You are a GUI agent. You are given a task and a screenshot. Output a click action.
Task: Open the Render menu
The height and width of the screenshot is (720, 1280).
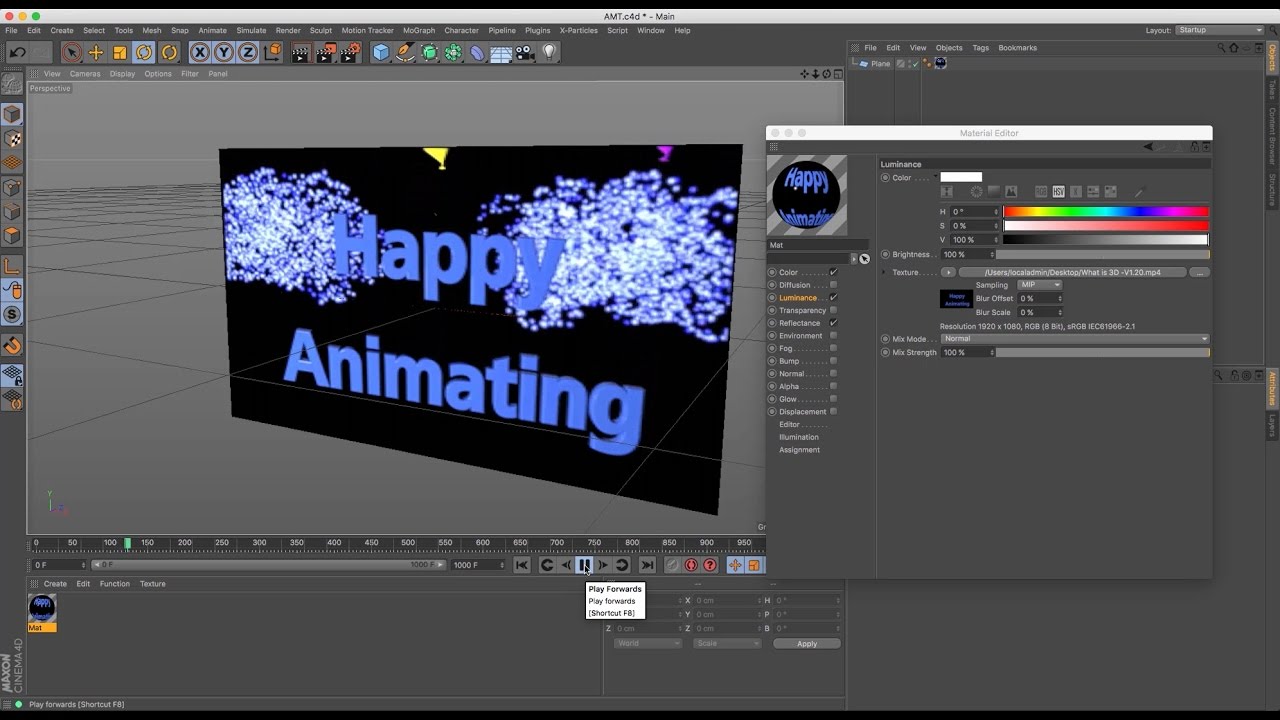[x=288, y=30]
